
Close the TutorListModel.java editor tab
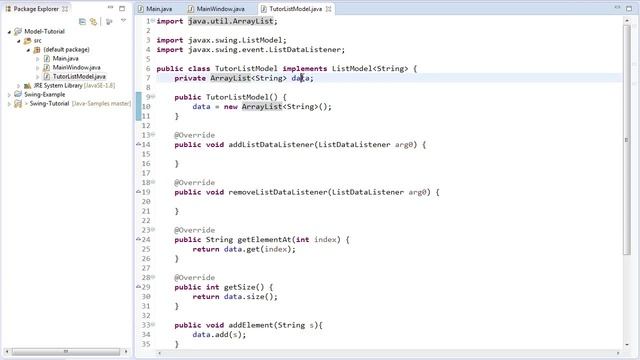click(x=329, y=9)
